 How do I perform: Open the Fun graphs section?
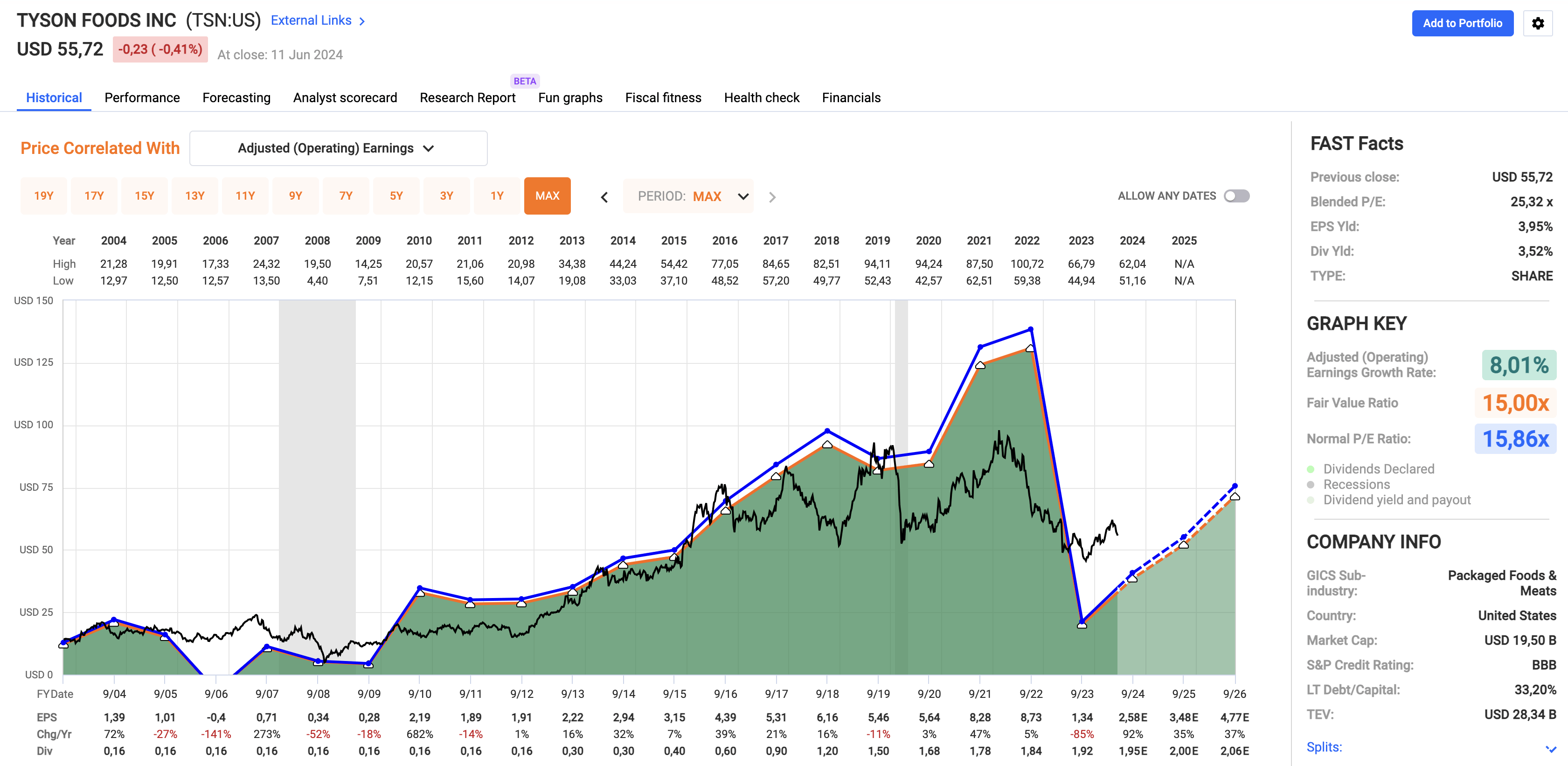point(570,97)
